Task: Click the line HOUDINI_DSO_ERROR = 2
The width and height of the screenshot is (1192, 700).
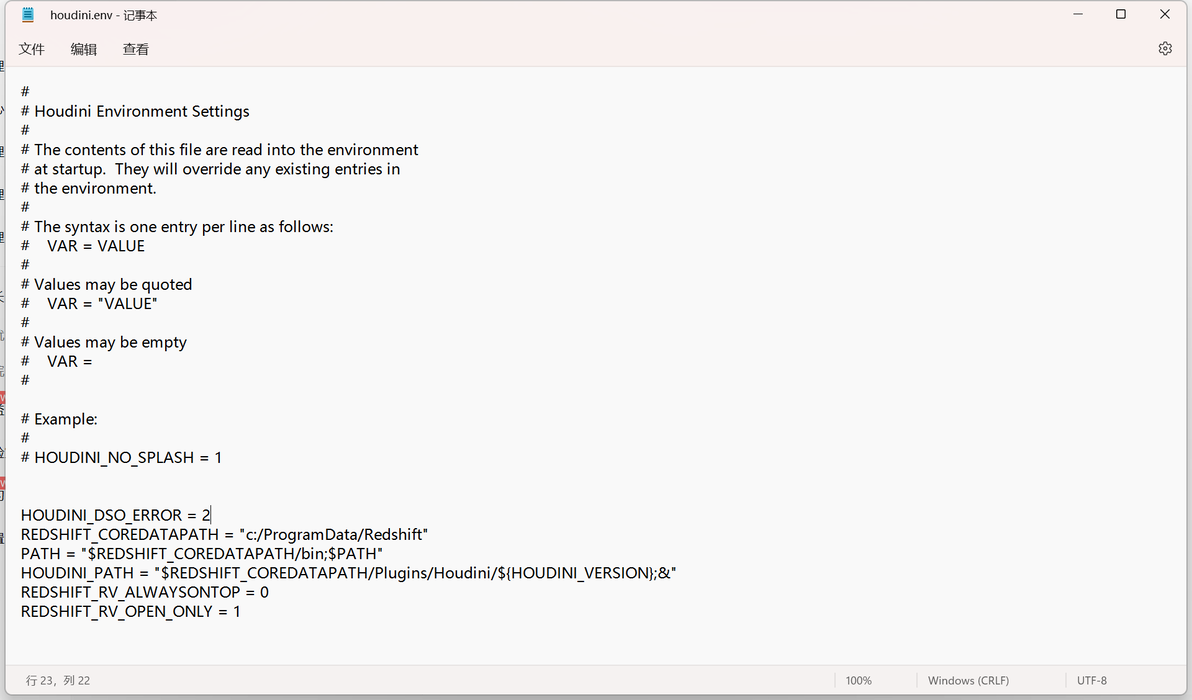Action: 116,515
